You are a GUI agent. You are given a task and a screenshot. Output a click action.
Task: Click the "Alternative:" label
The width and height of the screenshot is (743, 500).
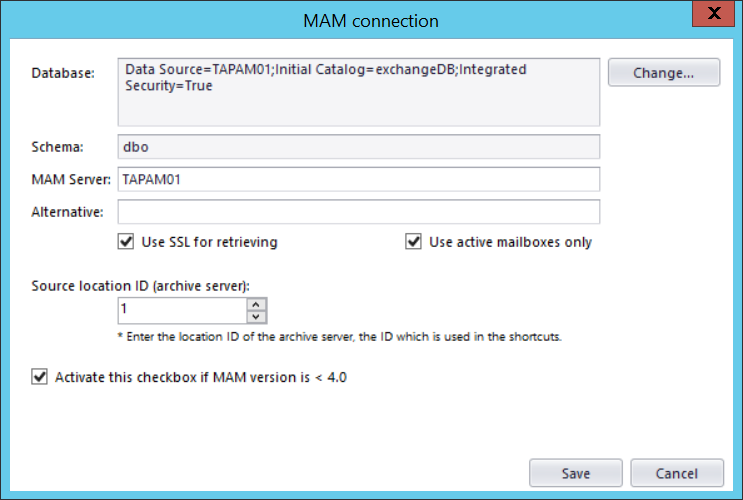(x=67, y=212)
